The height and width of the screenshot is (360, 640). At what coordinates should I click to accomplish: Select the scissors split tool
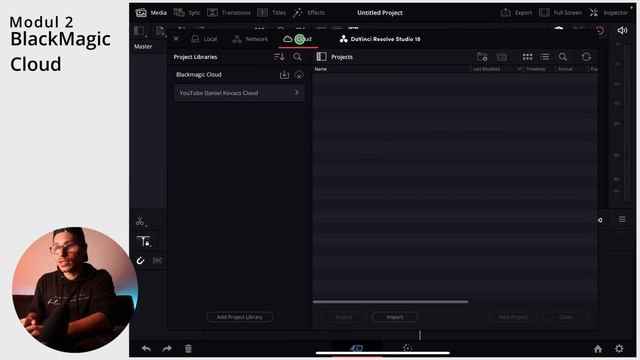140,221
